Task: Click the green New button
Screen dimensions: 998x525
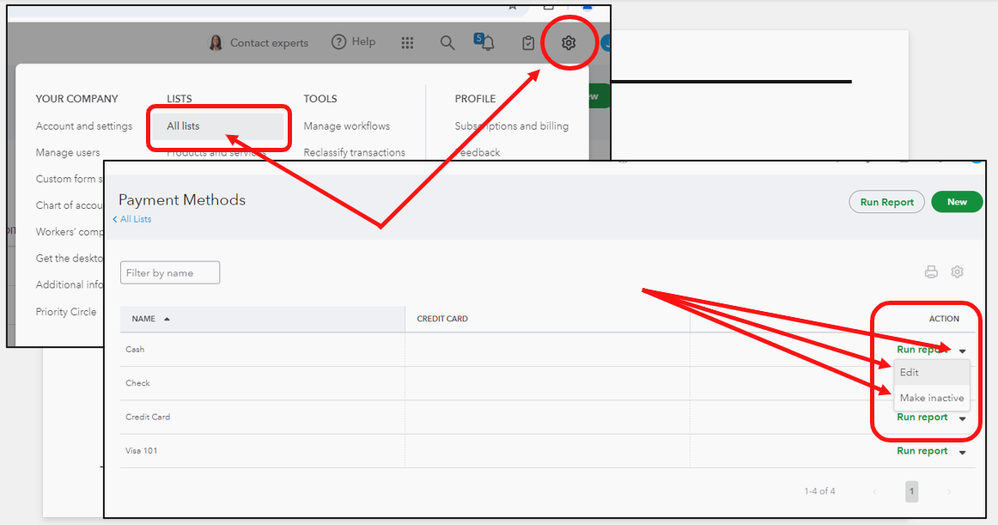Action: point(957,202)
